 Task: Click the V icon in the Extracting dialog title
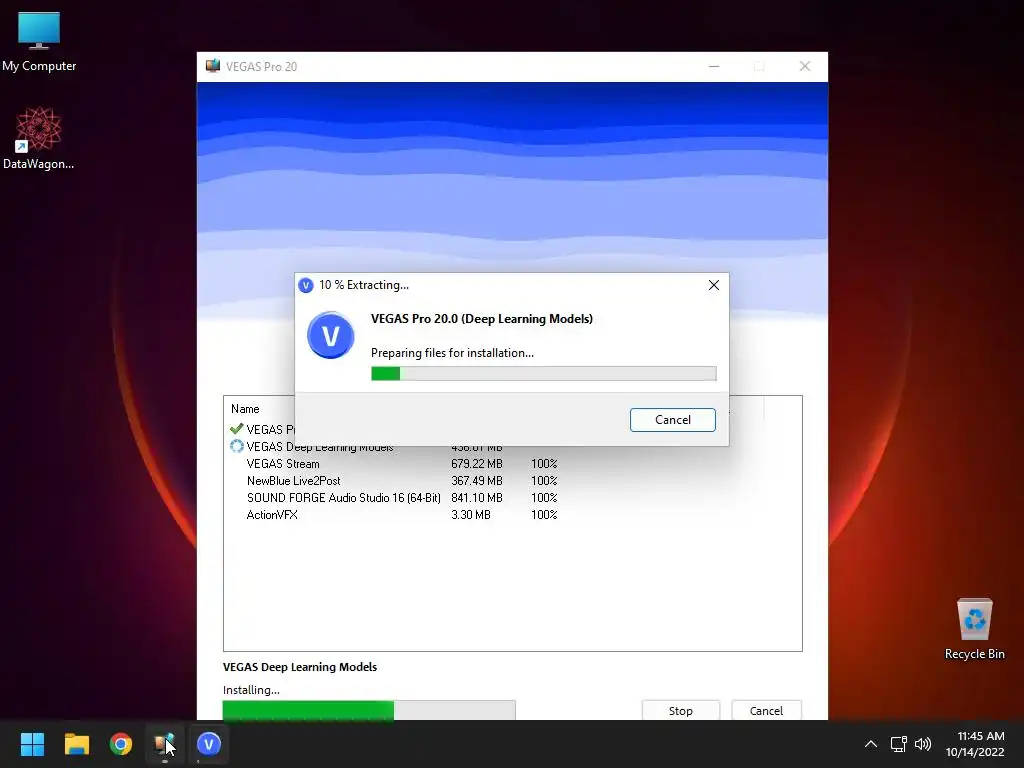(306, 285)
